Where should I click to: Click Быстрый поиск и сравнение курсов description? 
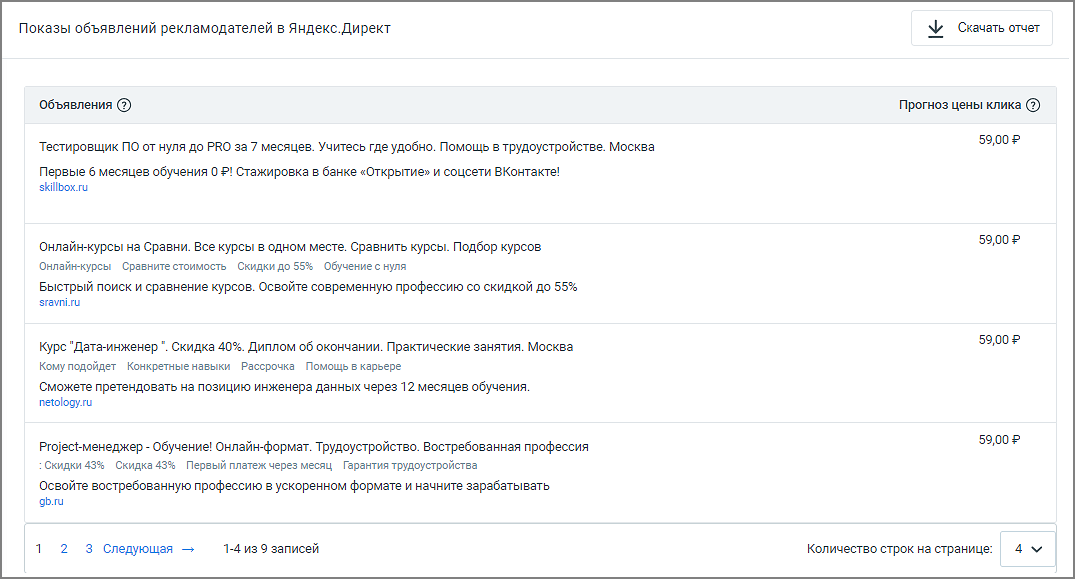tap(308, 287)
